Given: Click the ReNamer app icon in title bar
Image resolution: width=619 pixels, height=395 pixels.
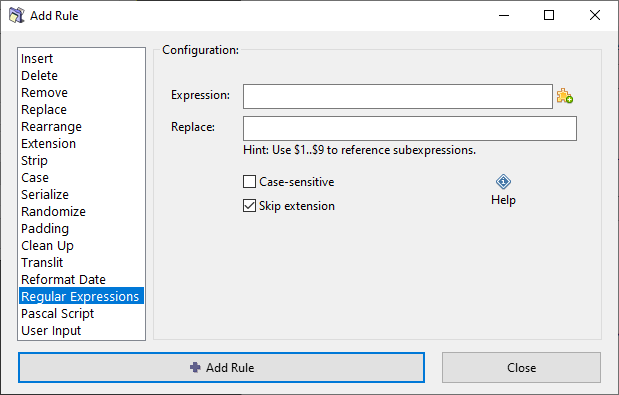Looking at the screenshot, I should click(x=17, y=15).
